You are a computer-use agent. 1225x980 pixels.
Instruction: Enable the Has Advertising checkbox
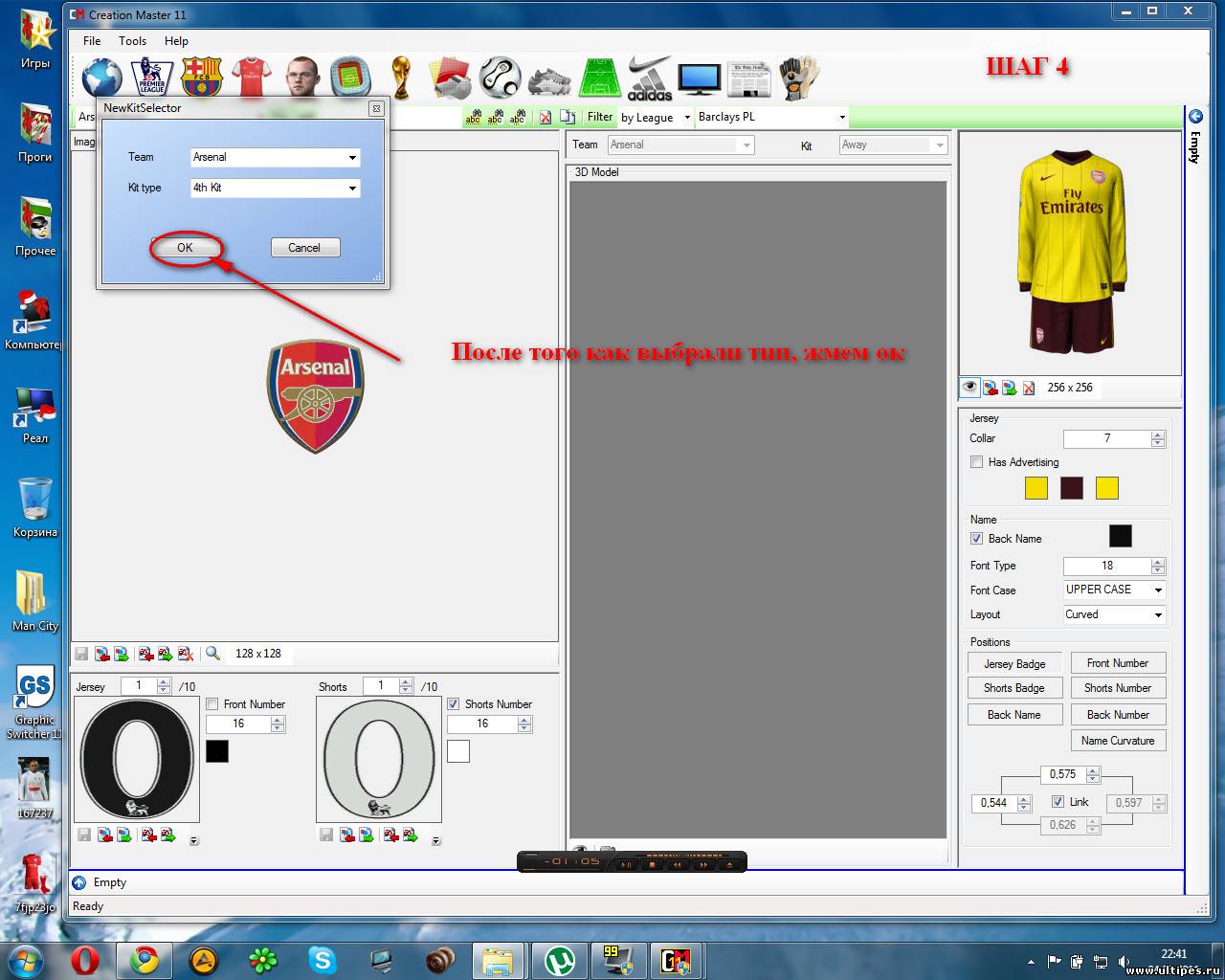pyautogui.click(x=976, y=462)
